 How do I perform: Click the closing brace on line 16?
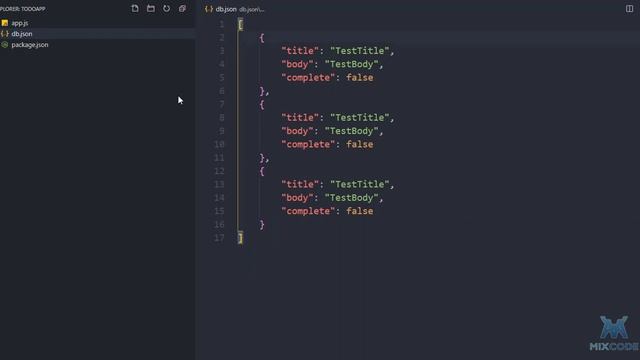pos(262,224)
